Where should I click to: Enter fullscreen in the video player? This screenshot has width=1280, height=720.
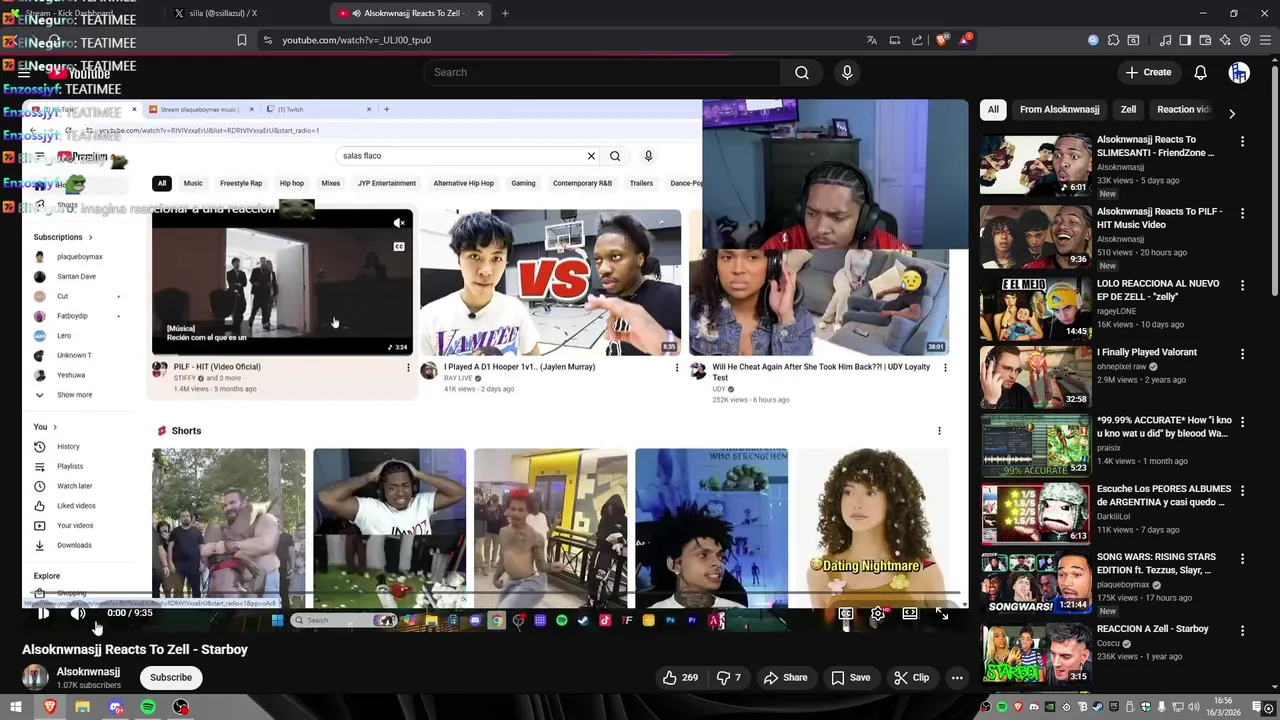[x=942, y=614]
